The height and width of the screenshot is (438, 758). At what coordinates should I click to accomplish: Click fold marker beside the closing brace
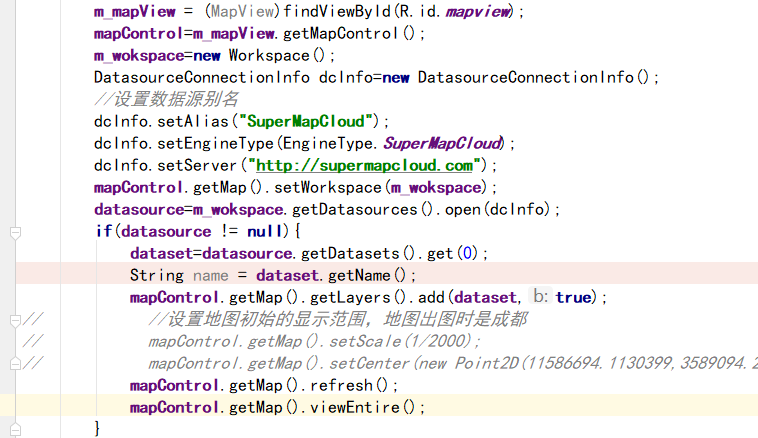coord(15,428)
